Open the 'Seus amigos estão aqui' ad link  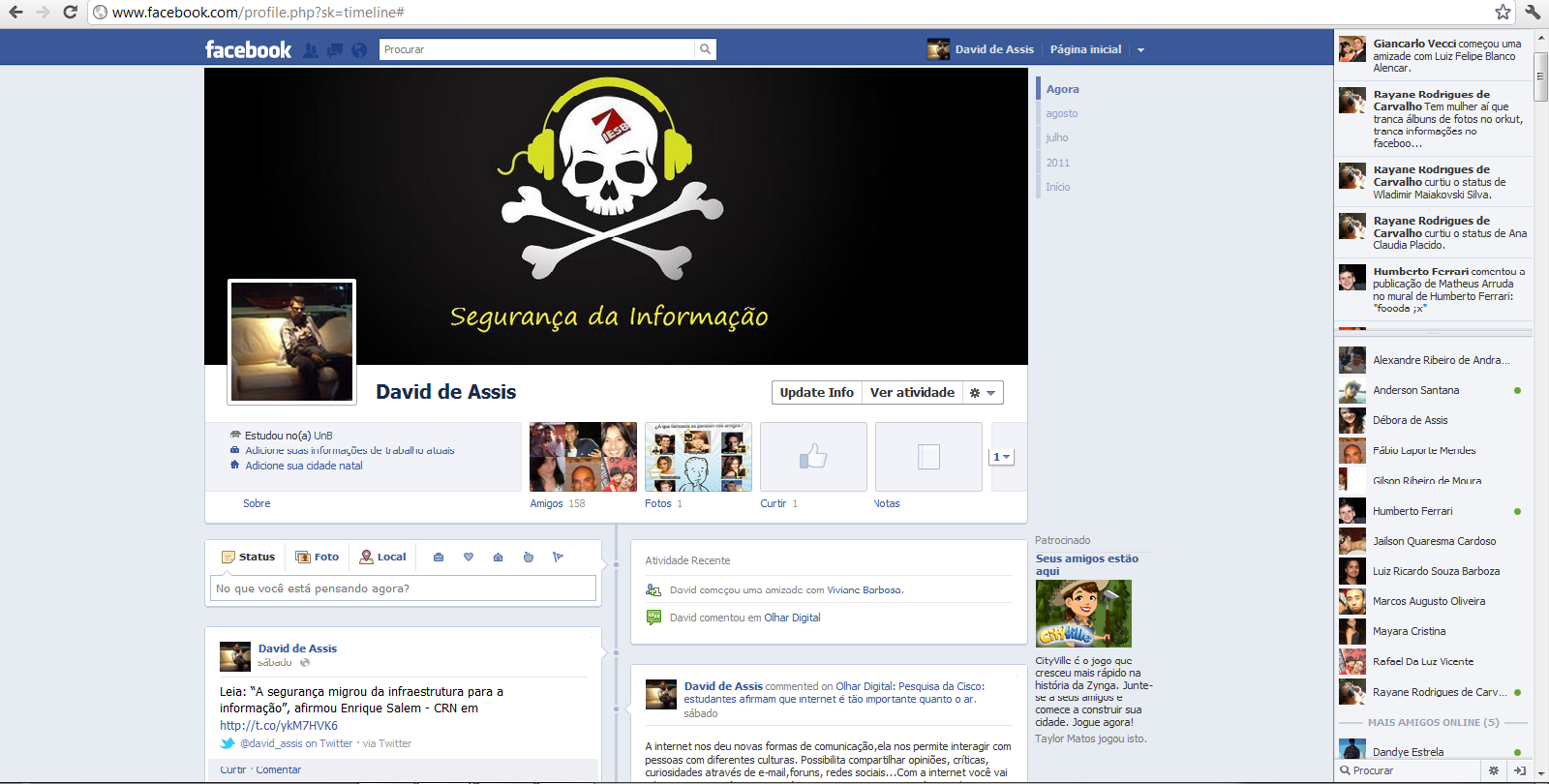coord(1086,564)
